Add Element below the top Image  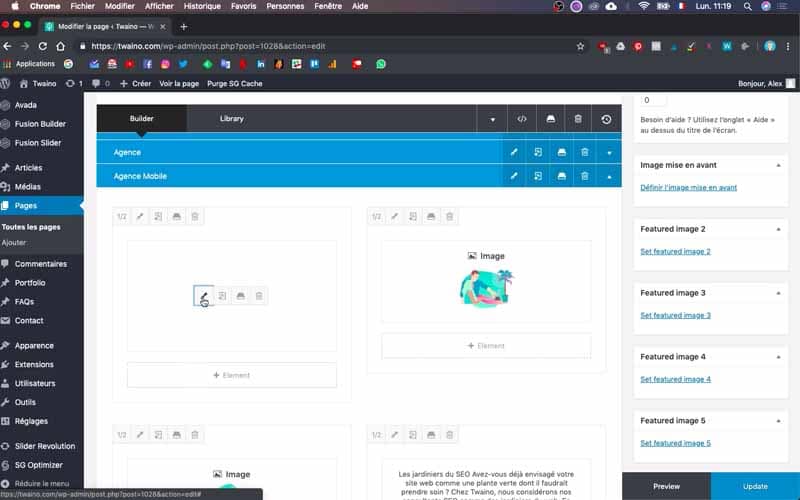pos(486,345)
